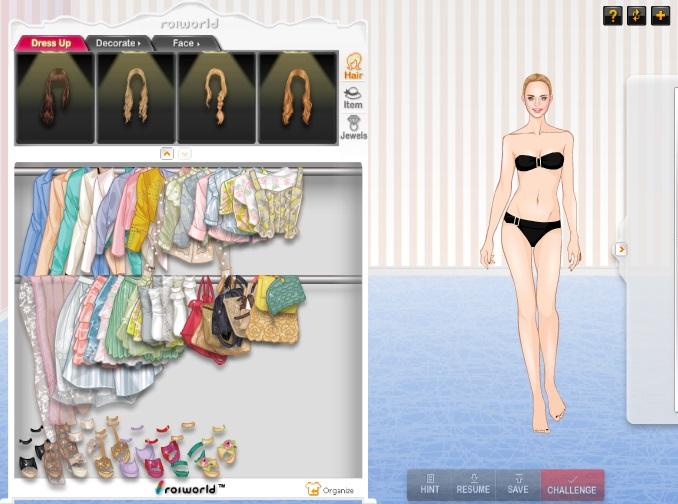Click the Save button
Viewport: 678px width, 504px height.
click(x=517, y=484)
